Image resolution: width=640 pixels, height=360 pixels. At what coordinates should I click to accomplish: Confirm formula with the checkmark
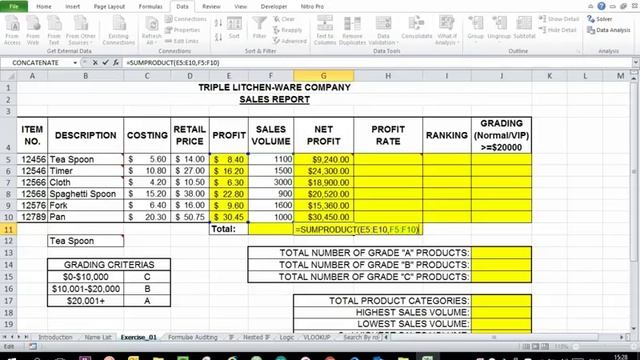(x=105, y=62)
